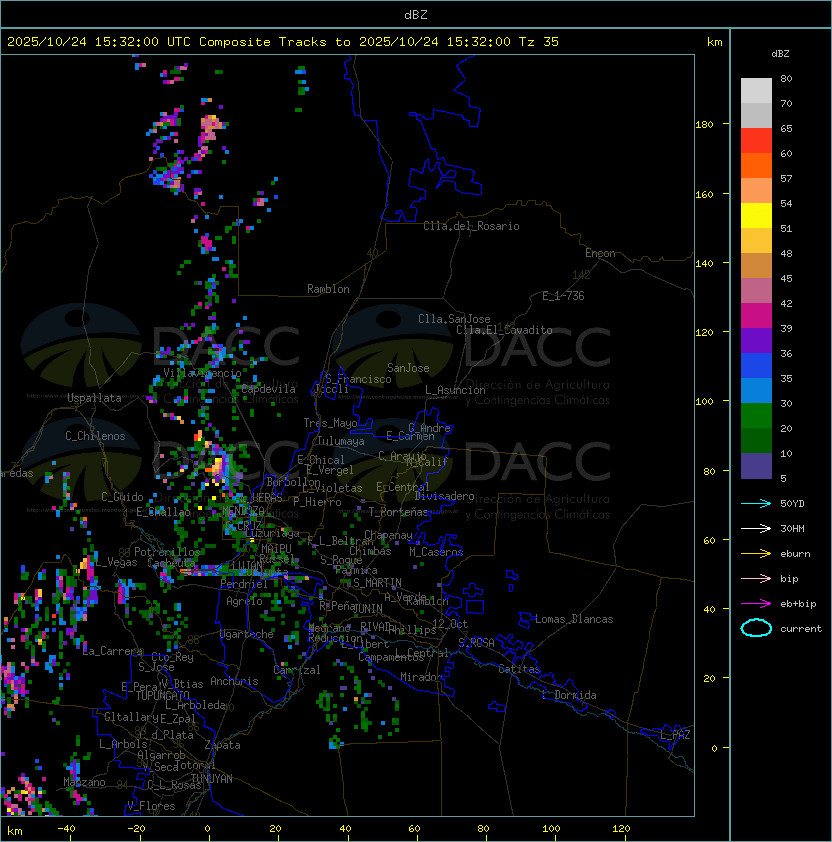Select the pink bip arrow legend icon
Image resolution: width=832 pixels, height=842 pixels.
pyautogui.click(x=756, y=578)
